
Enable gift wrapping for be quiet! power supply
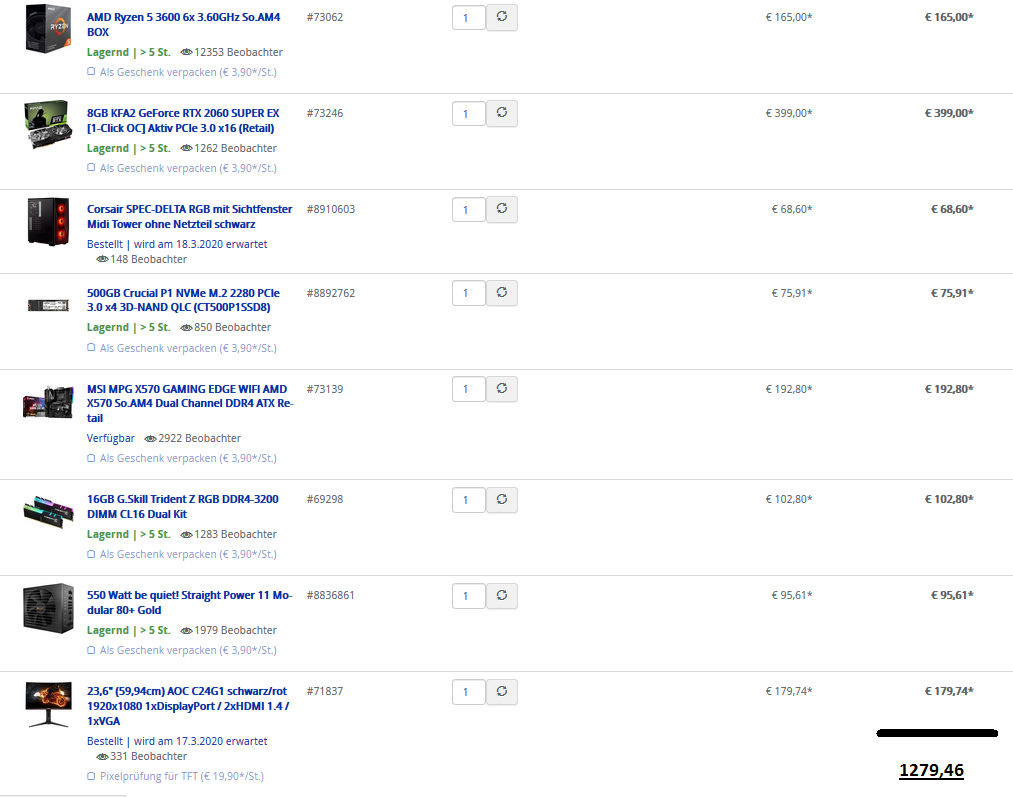tap(91, 650)
